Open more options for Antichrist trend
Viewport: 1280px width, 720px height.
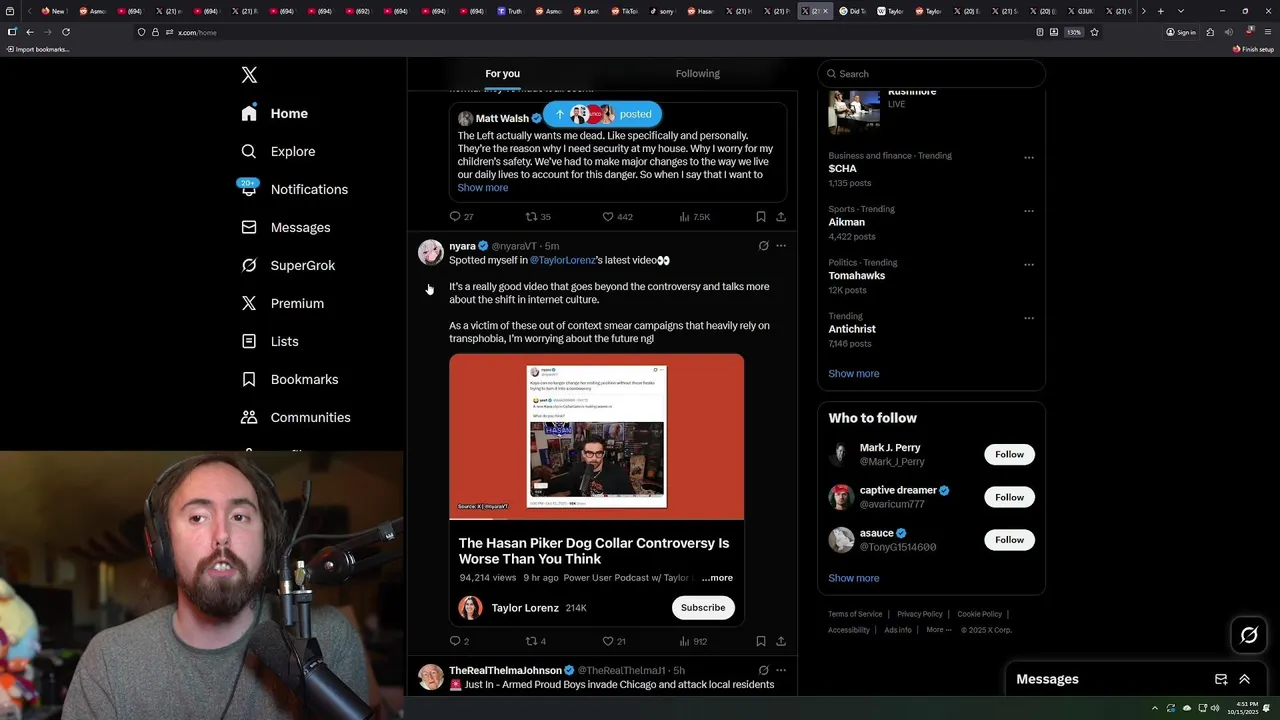pyautogui.click(x=1028, y=318)
